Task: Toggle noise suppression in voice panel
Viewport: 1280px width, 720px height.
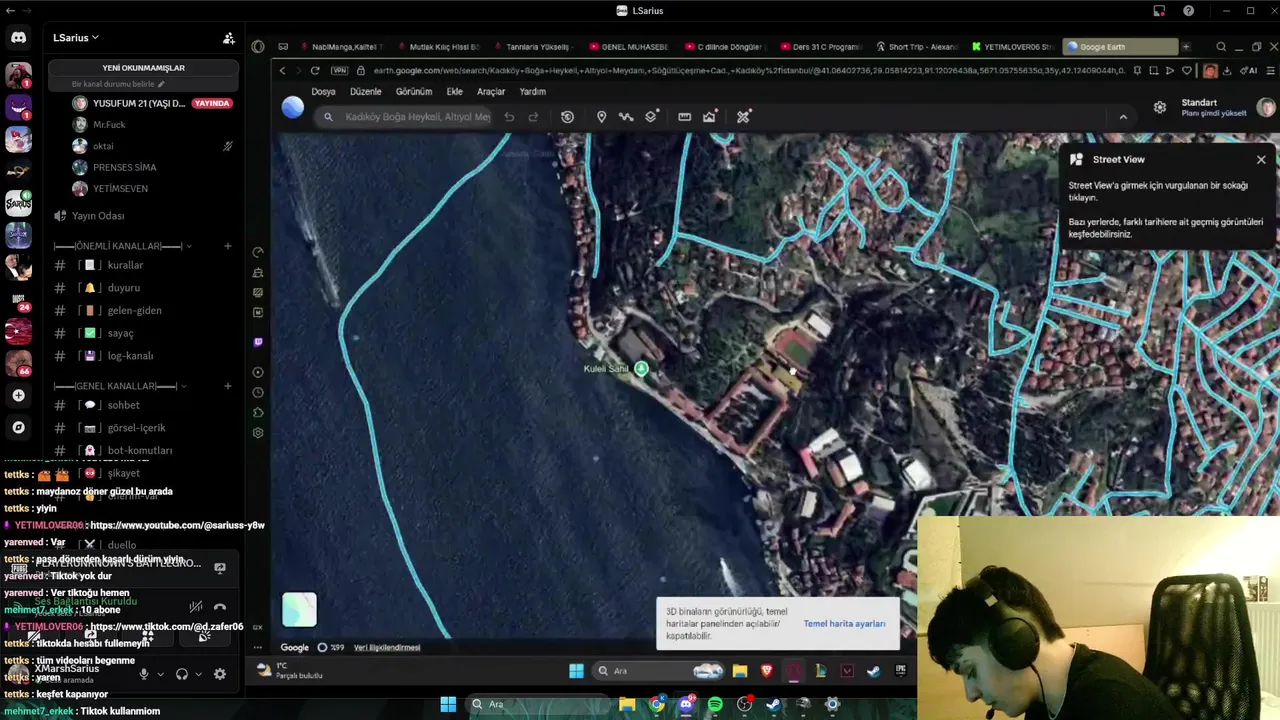Action: (x=196, y=606)
